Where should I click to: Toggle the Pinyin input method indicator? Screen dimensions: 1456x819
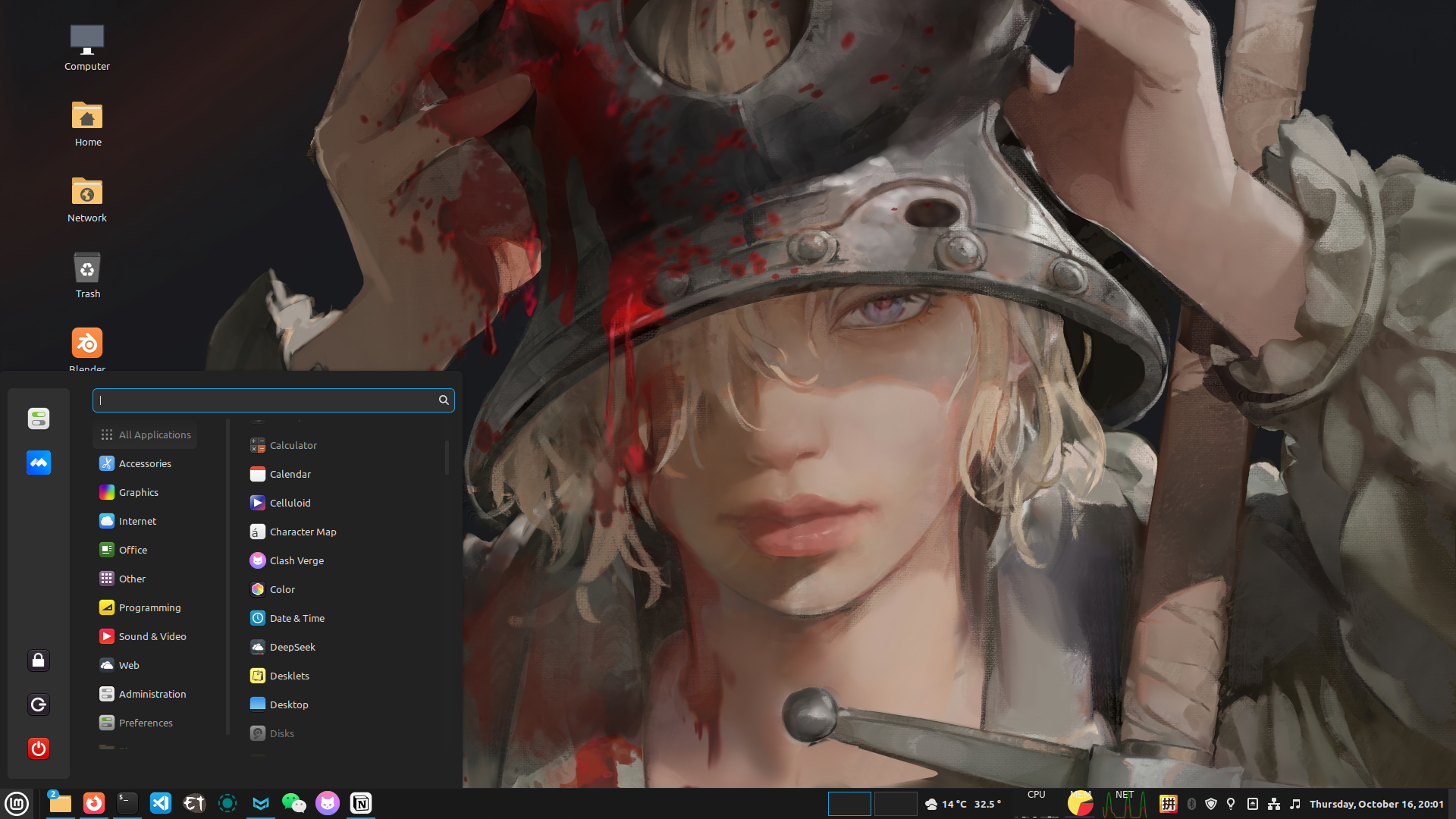pyautogui.click(x=1168, y=804)
